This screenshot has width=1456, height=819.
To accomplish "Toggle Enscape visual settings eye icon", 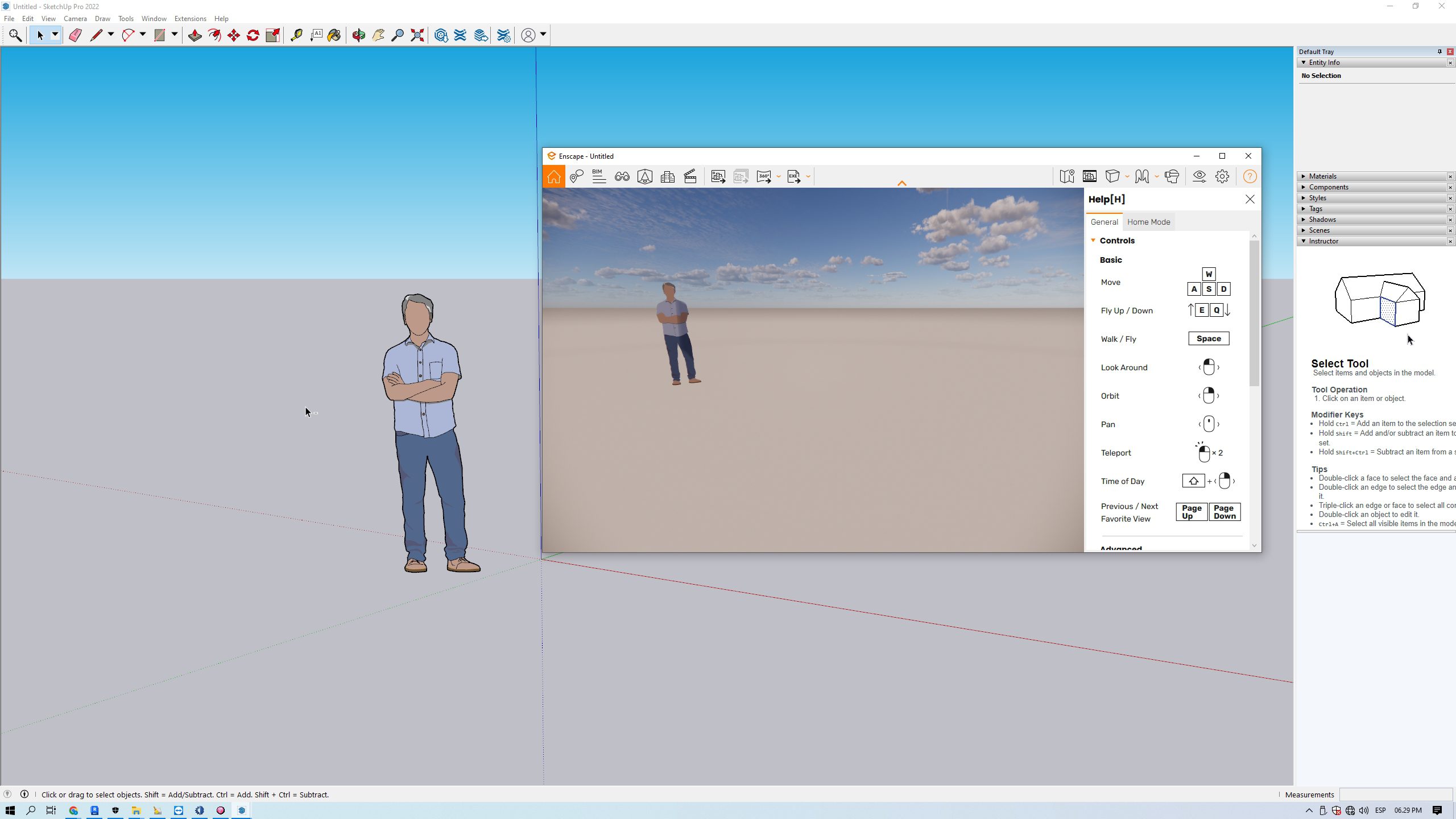I will (x=1199, y=176).
